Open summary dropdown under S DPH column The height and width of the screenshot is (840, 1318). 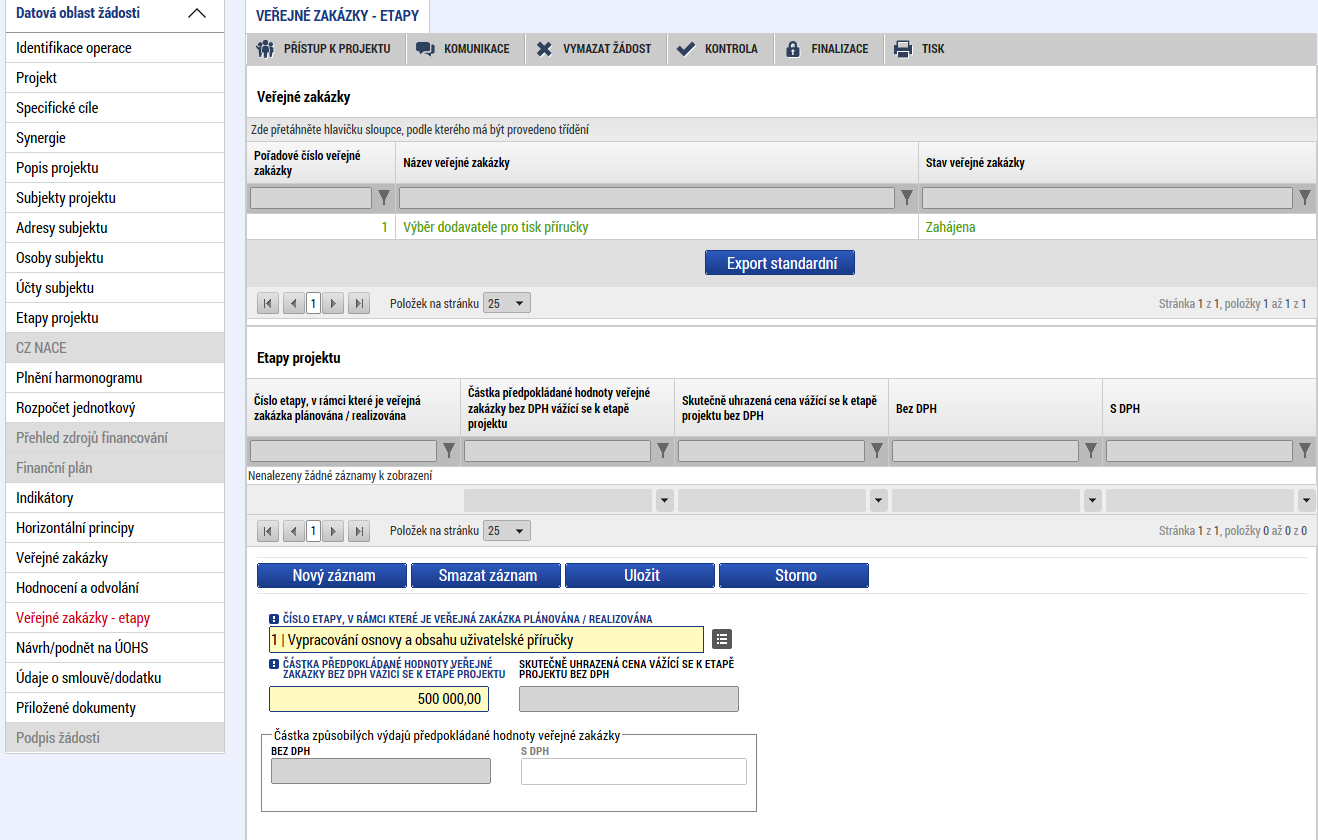pos(1306,500)
